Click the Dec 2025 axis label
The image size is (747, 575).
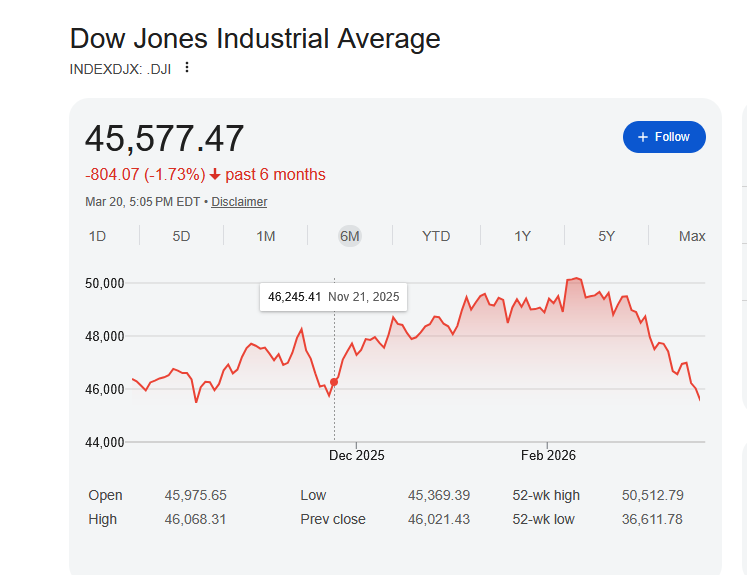(356, 455)
